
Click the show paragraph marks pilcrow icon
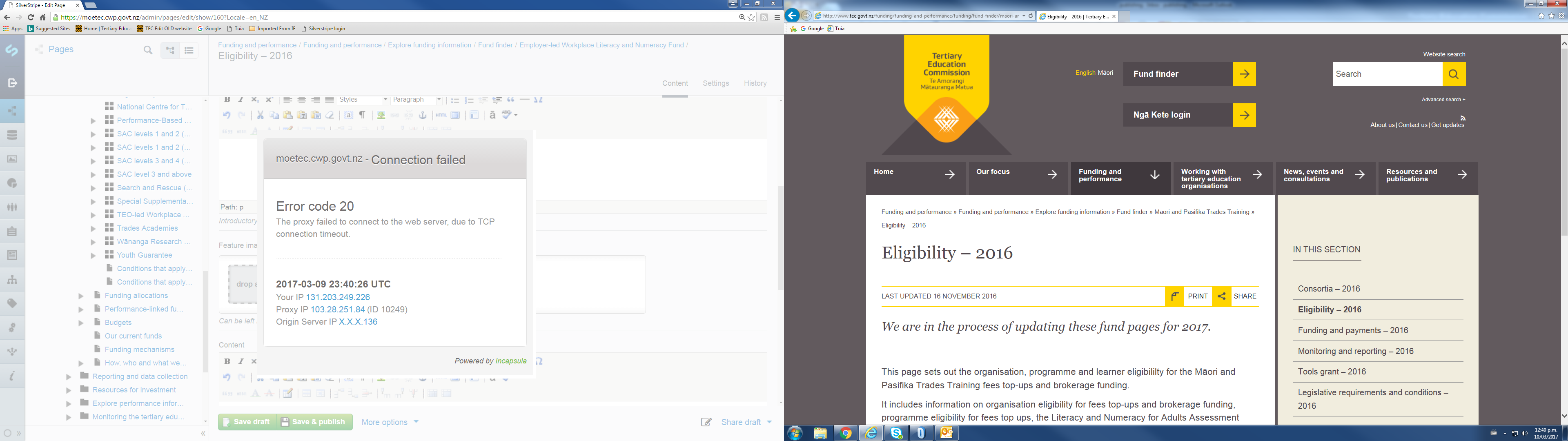[362, 115]
